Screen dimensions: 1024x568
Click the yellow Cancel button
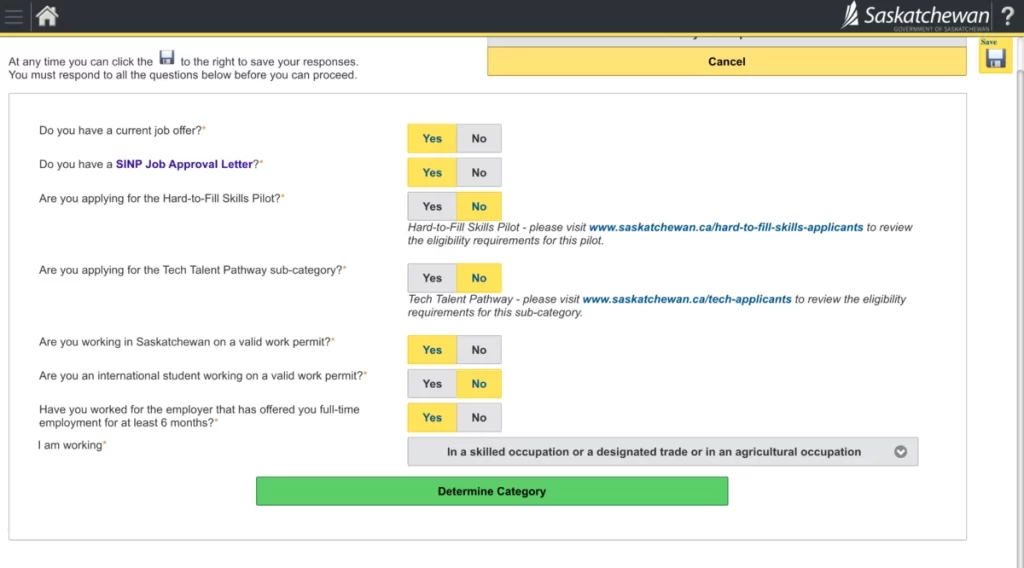pyautogui.click(x=726, y=62)
